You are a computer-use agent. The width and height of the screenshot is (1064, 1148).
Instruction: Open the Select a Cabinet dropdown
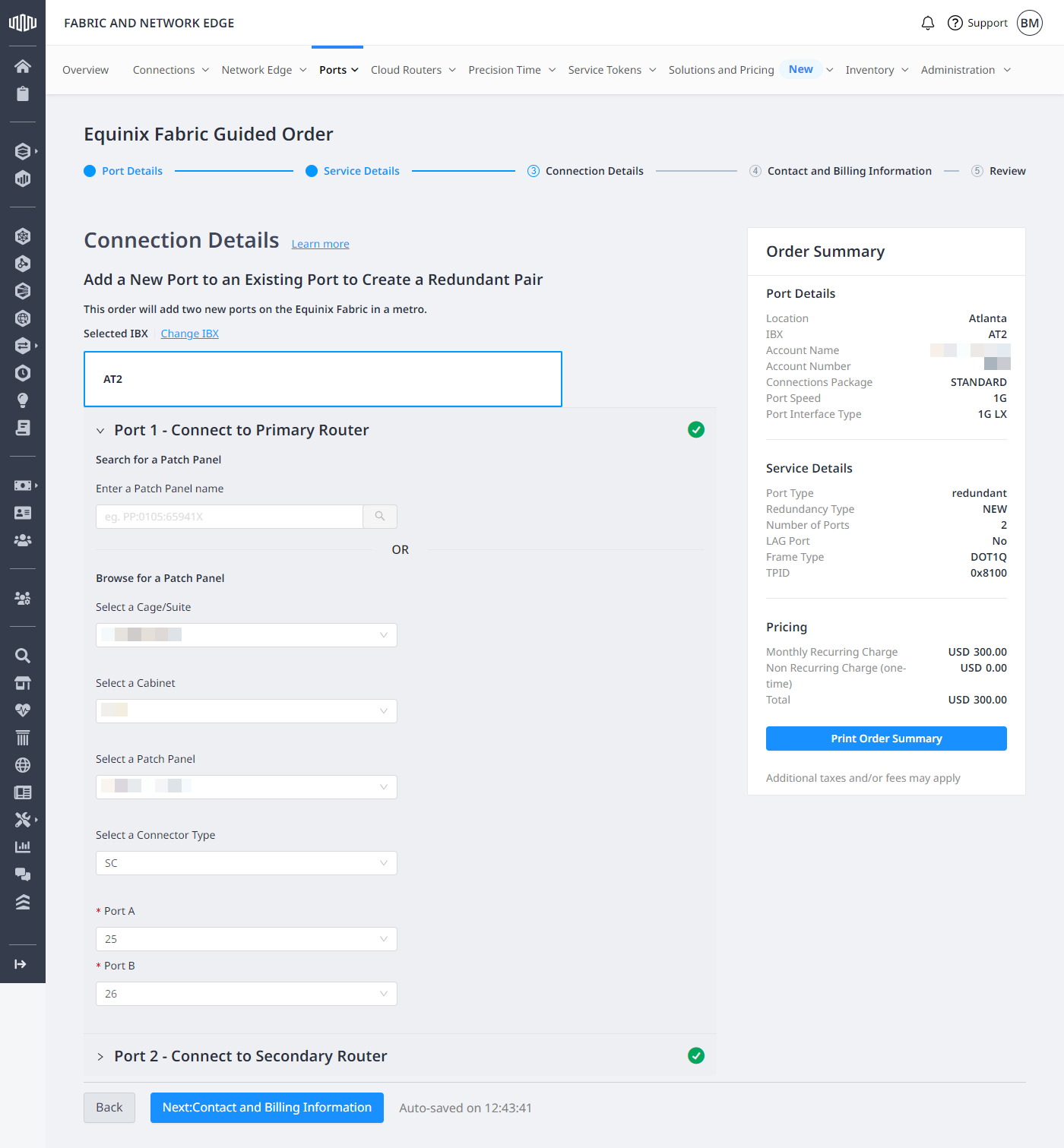(x=246, y=711)
